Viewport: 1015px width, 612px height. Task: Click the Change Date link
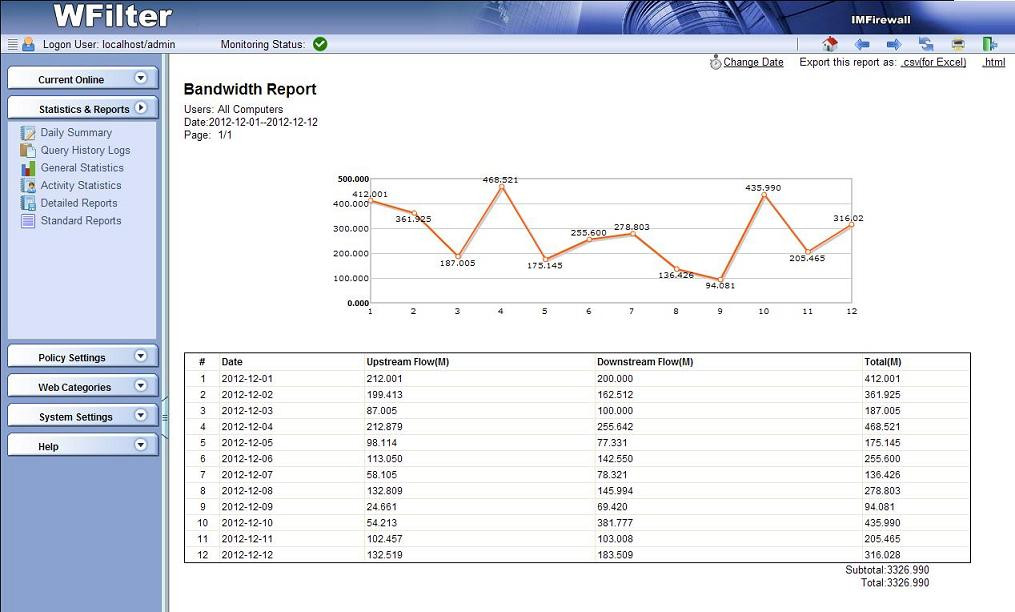coord(753,62)
